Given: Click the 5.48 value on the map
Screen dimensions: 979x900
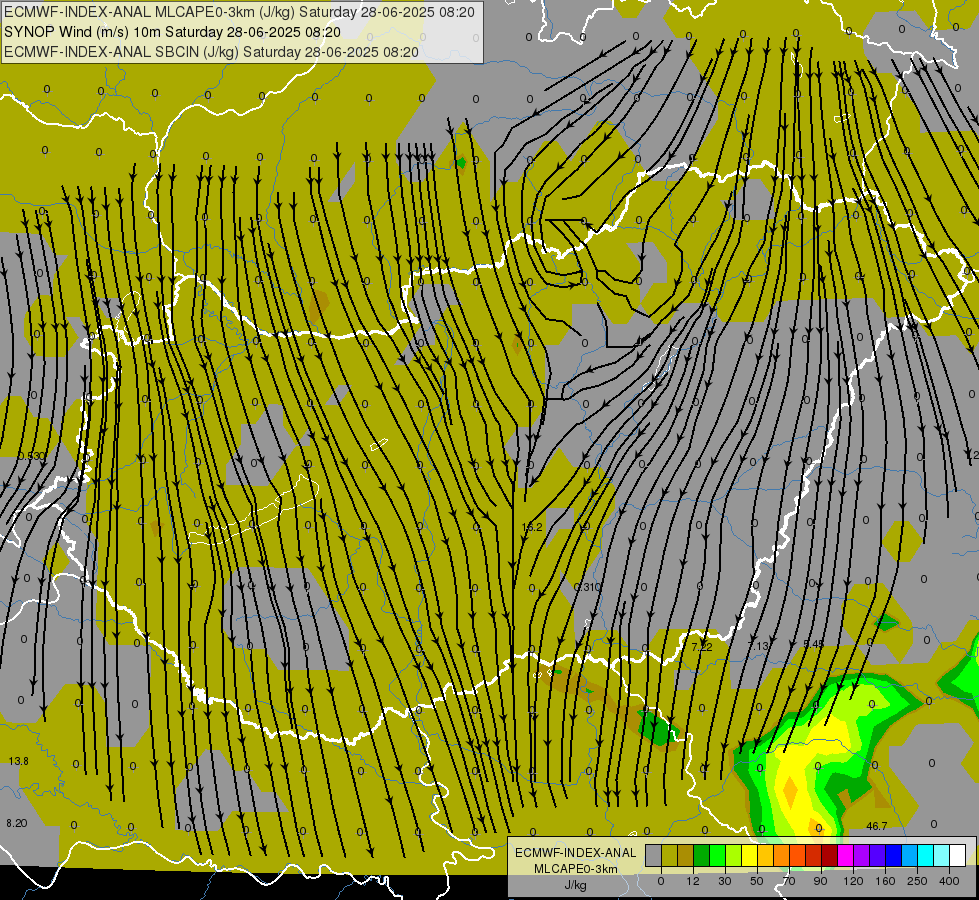Looking at the screenshot, I should pos(814,644).
